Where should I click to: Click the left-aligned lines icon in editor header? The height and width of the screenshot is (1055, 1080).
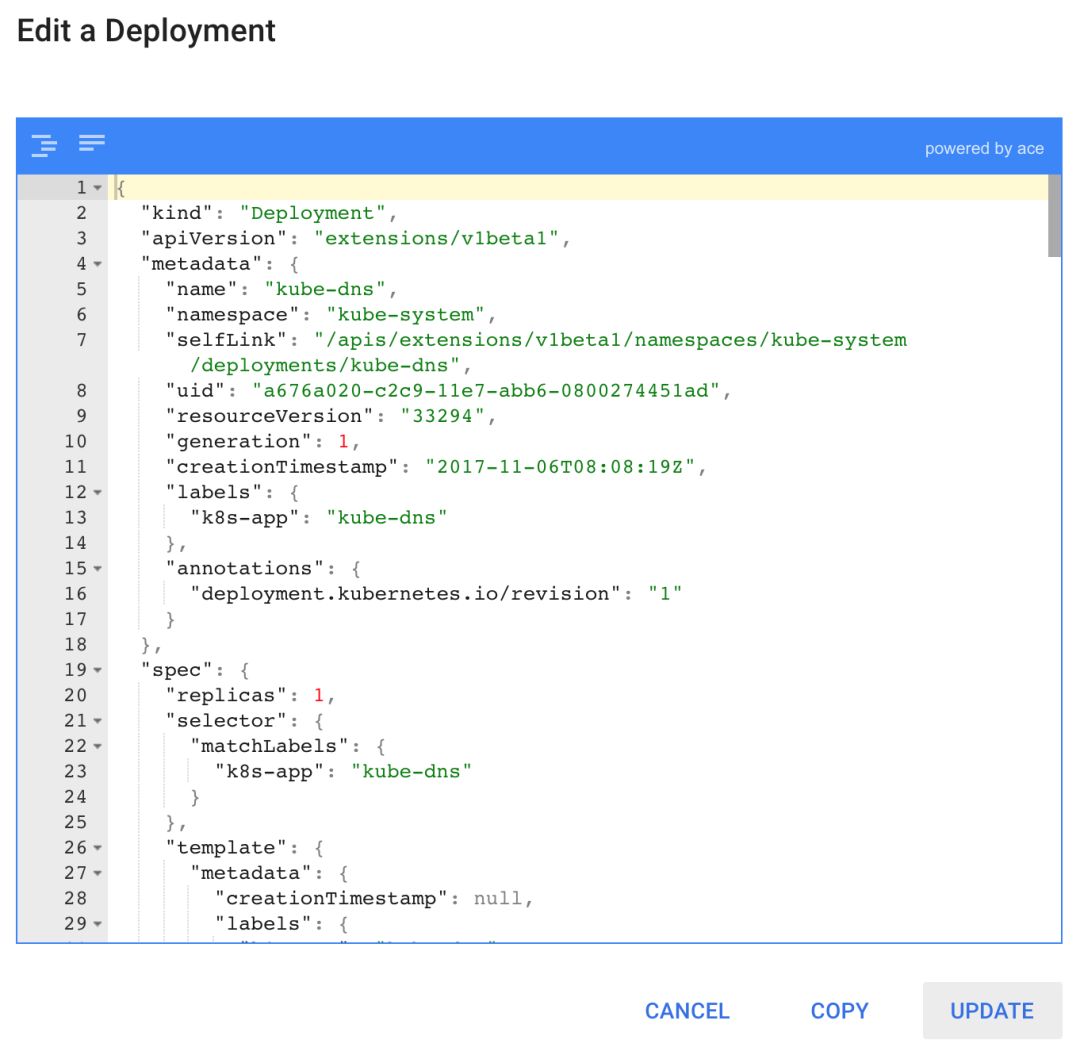pyautogui.click(x=92, y=143)
